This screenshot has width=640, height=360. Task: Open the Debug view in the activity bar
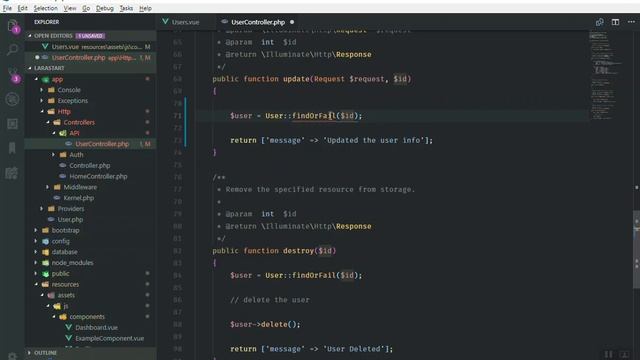(12, 99)
